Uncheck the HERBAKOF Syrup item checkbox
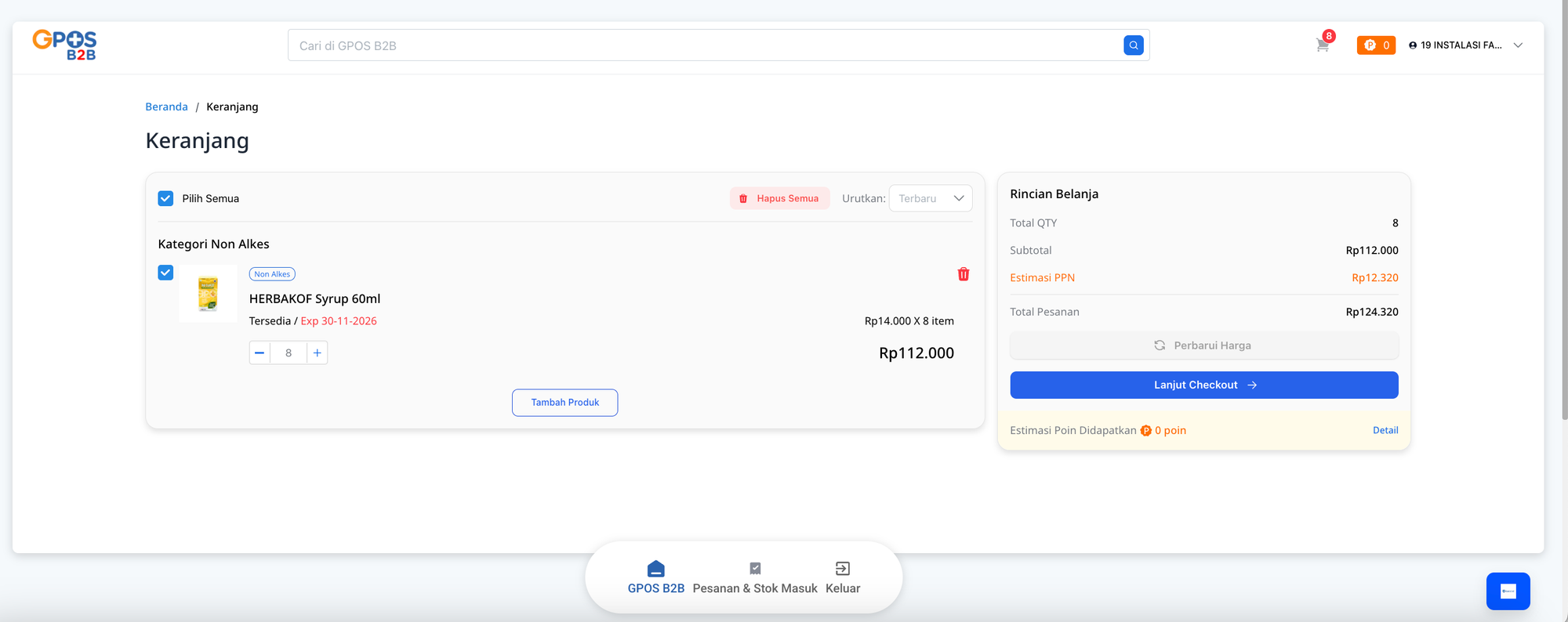Image resolution: width=1568 pixels, height=622 pixels. (x=165, y=273)
